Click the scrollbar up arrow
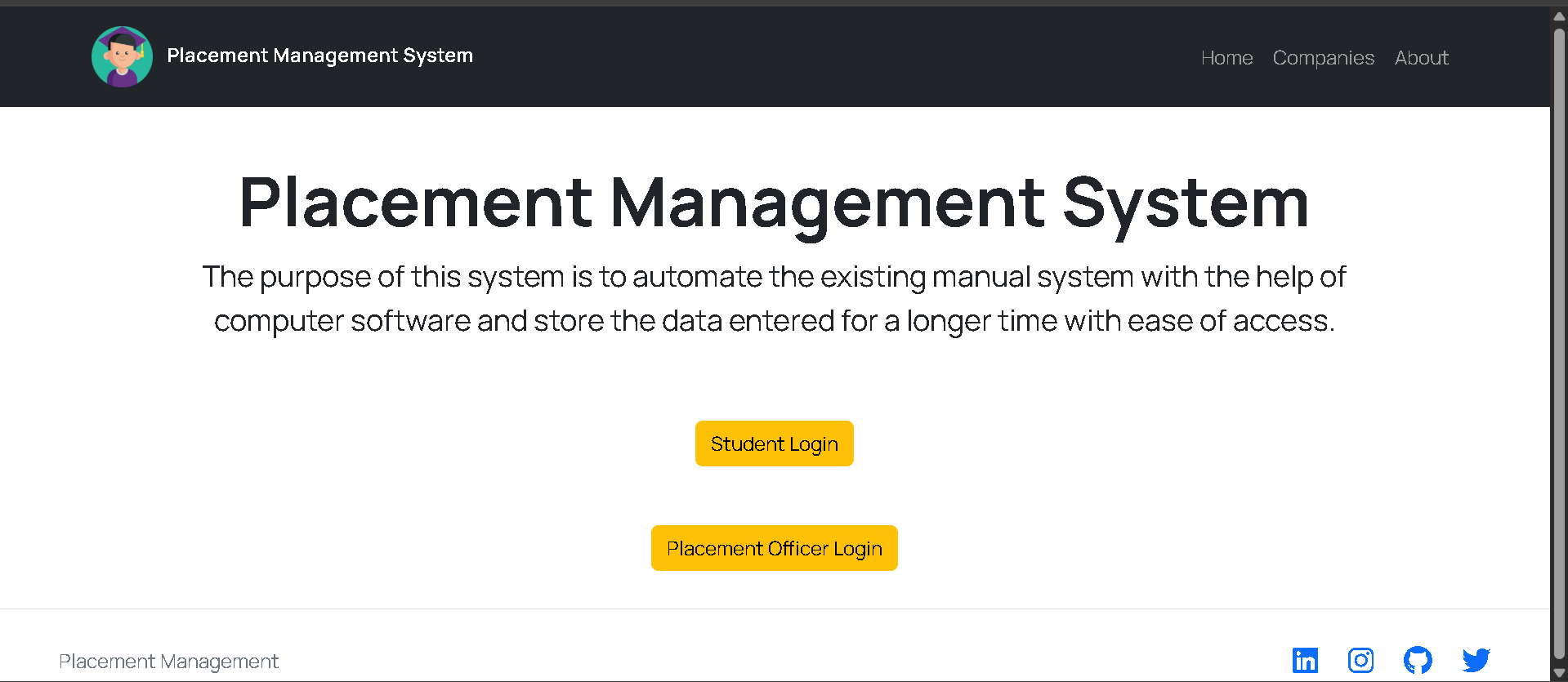 tap(1559, 16)
